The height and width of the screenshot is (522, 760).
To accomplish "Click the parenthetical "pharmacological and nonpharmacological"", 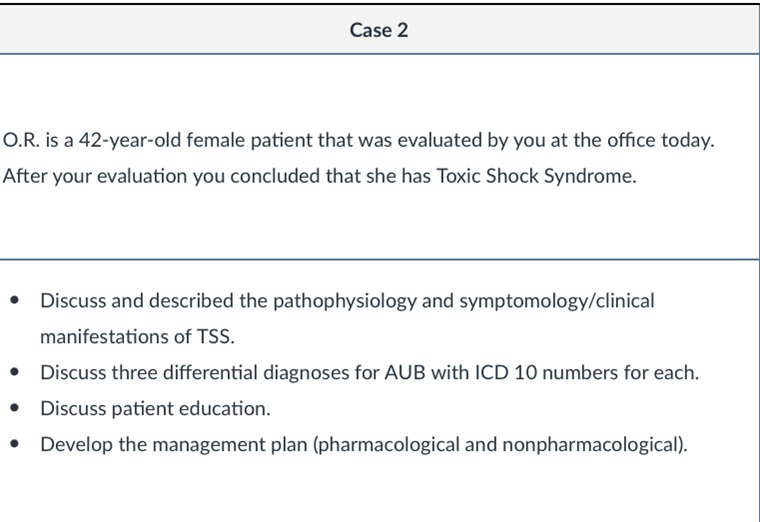I will pos(499,444).
